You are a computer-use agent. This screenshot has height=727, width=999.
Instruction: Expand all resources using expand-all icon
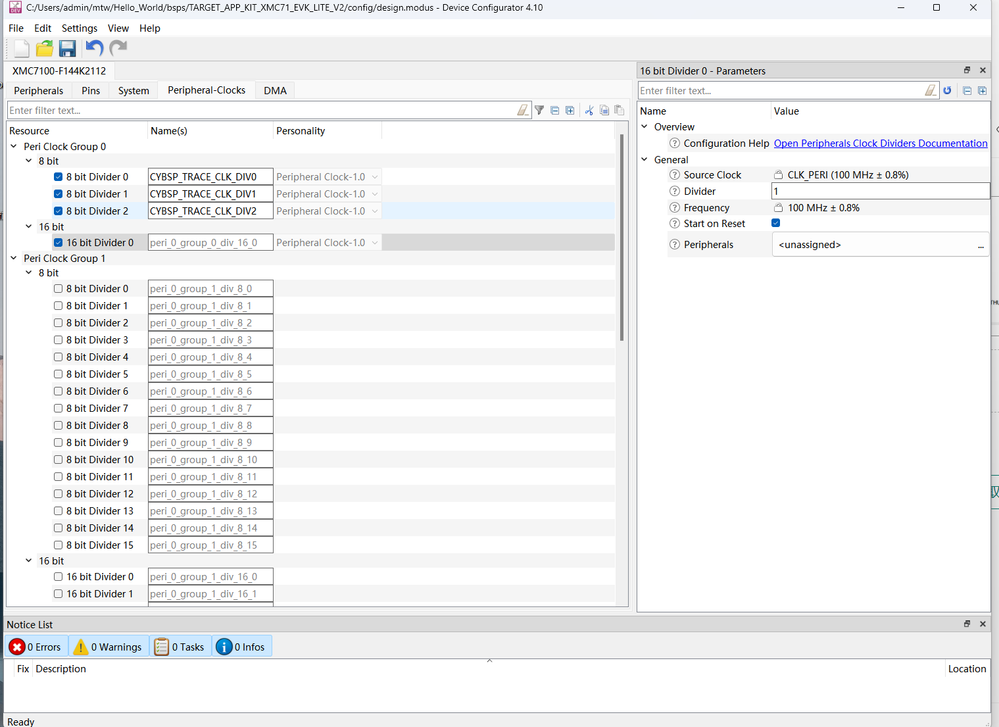coord(571,110)
